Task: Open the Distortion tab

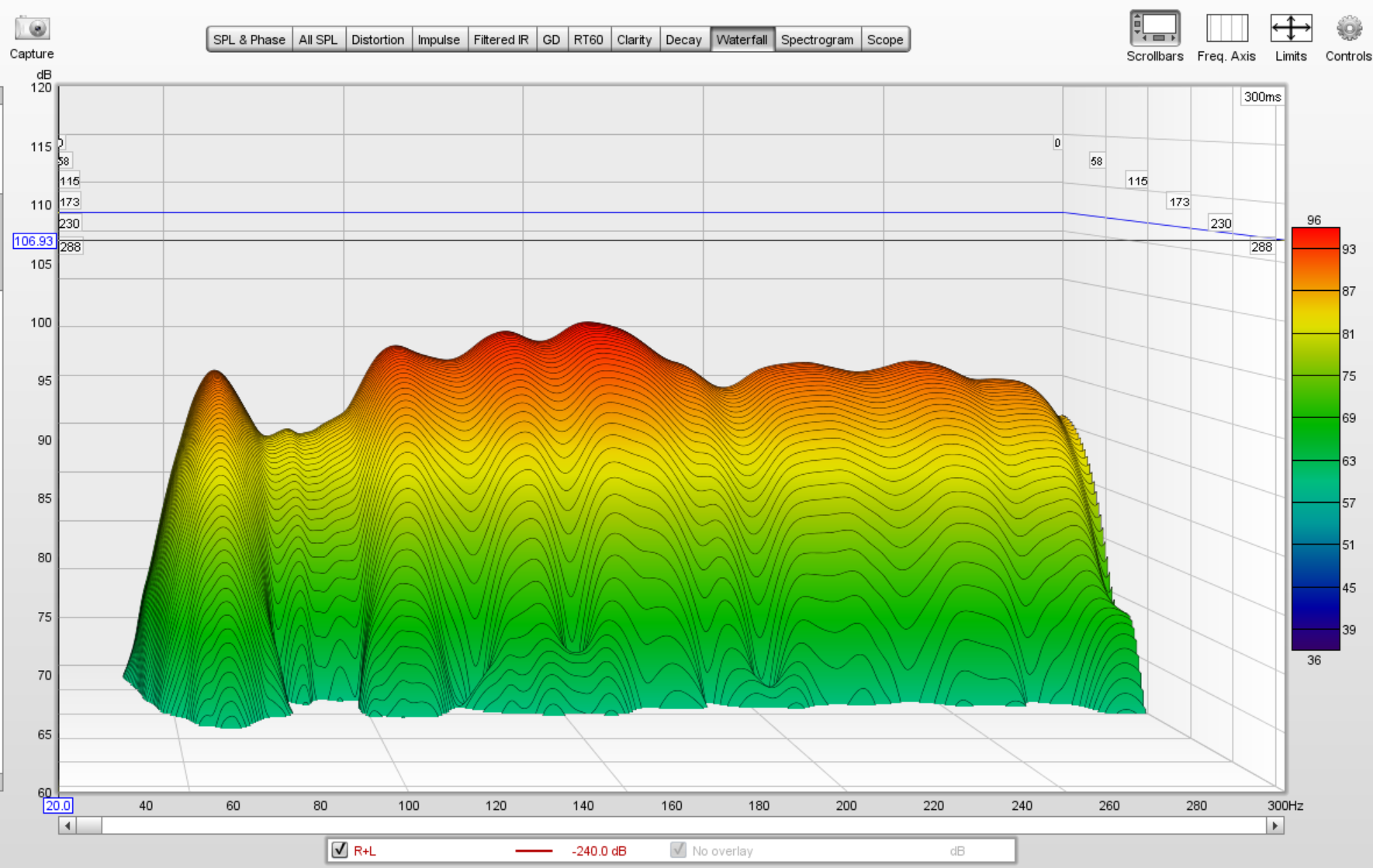Action: [x=378, y=40]
